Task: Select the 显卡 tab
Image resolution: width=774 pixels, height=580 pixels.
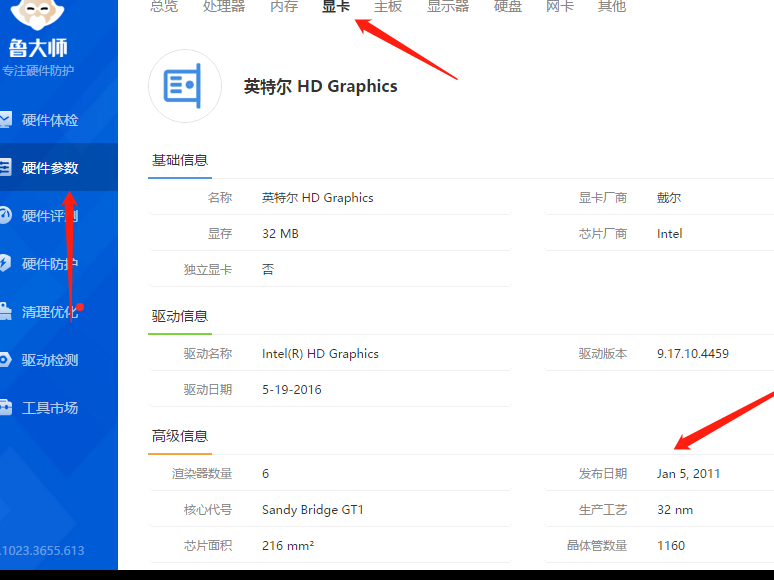Action: pyautogui.click(x=336, y=6)
